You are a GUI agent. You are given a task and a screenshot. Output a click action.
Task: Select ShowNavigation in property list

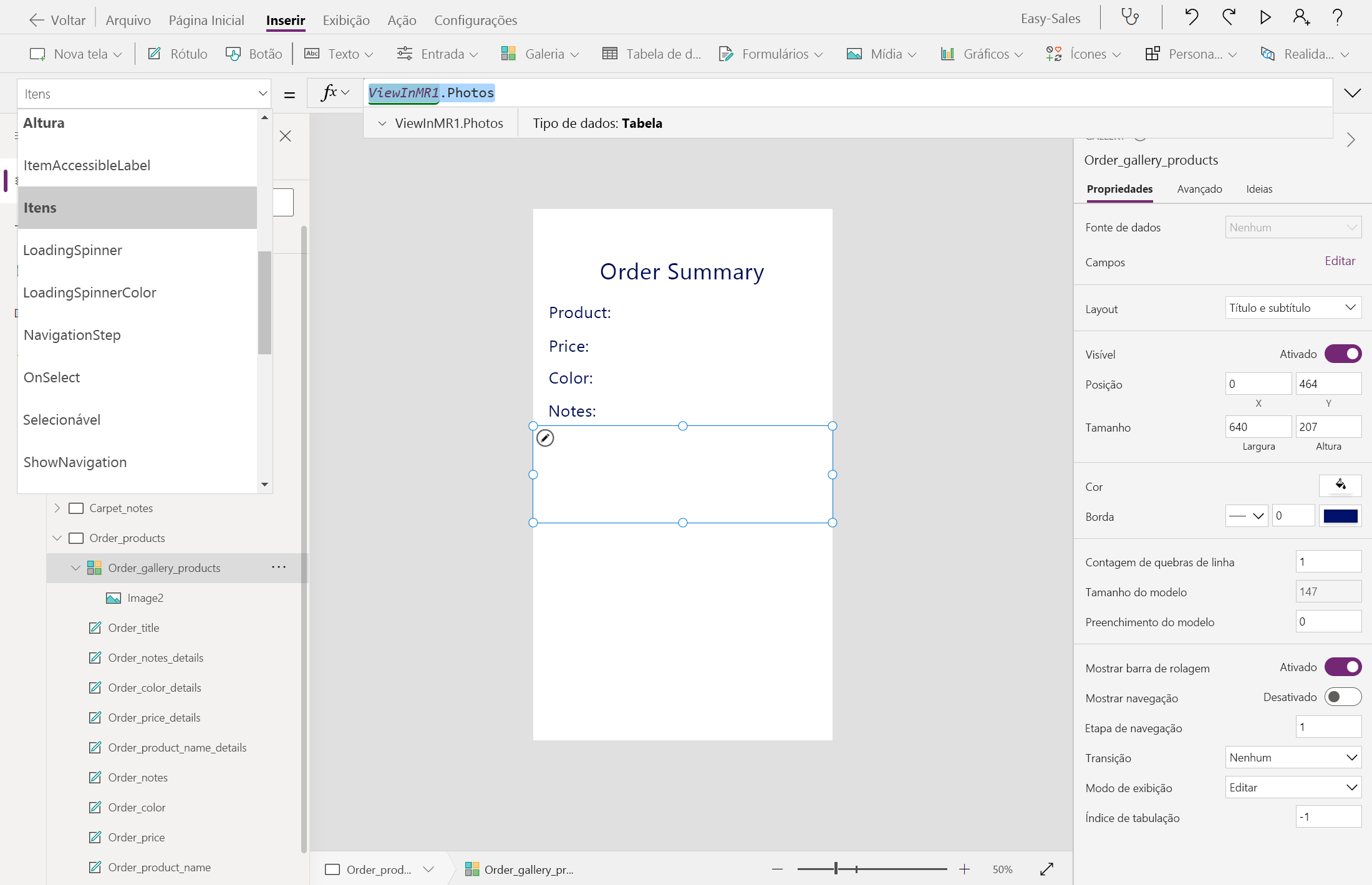(x=137, y=462)
